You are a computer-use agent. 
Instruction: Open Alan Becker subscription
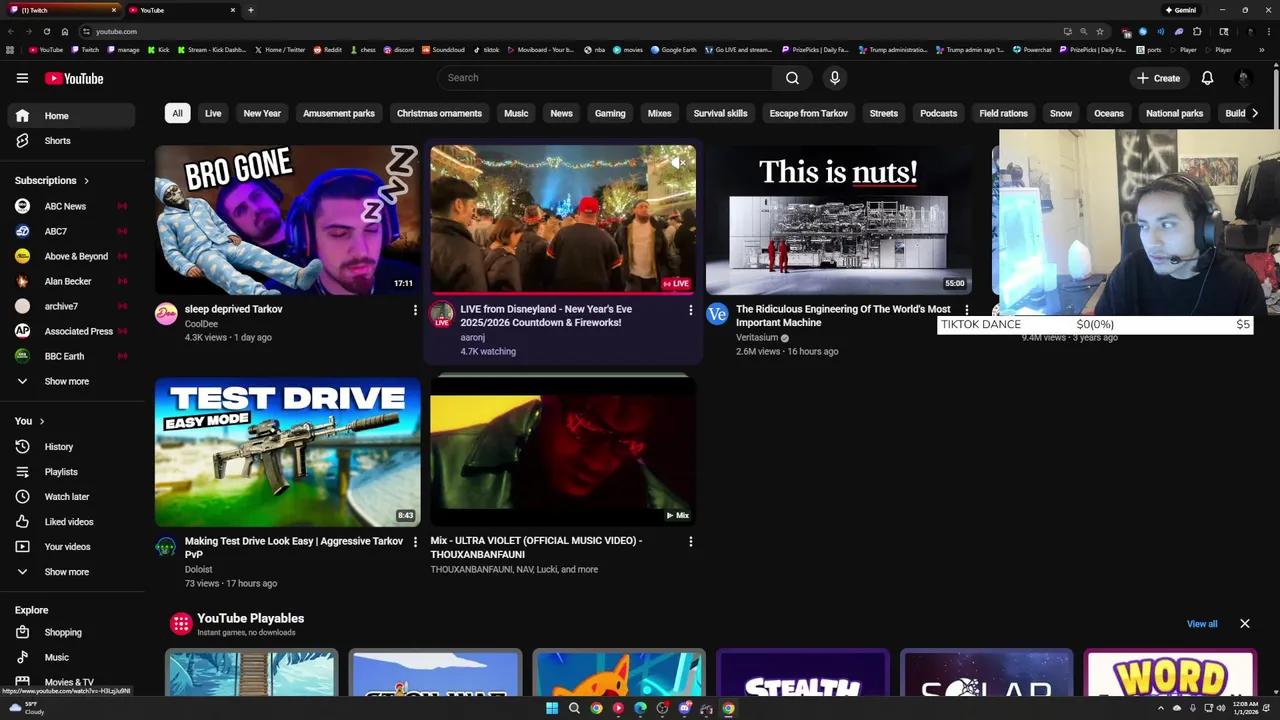(70, 281)
